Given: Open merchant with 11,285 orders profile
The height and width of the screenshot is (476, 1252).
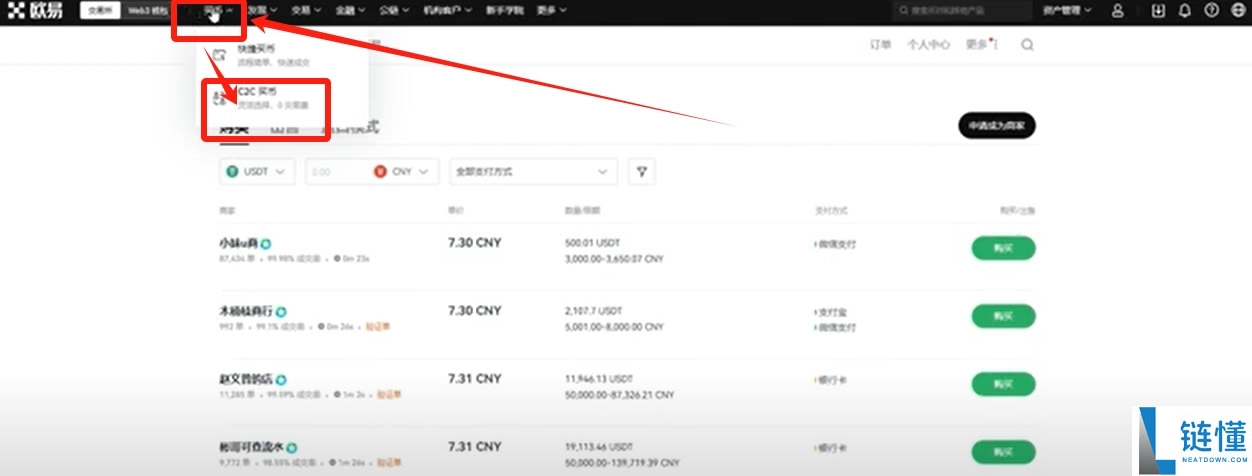Looking at the screenshot, I should pyautogui.click(x=246, y=379).
